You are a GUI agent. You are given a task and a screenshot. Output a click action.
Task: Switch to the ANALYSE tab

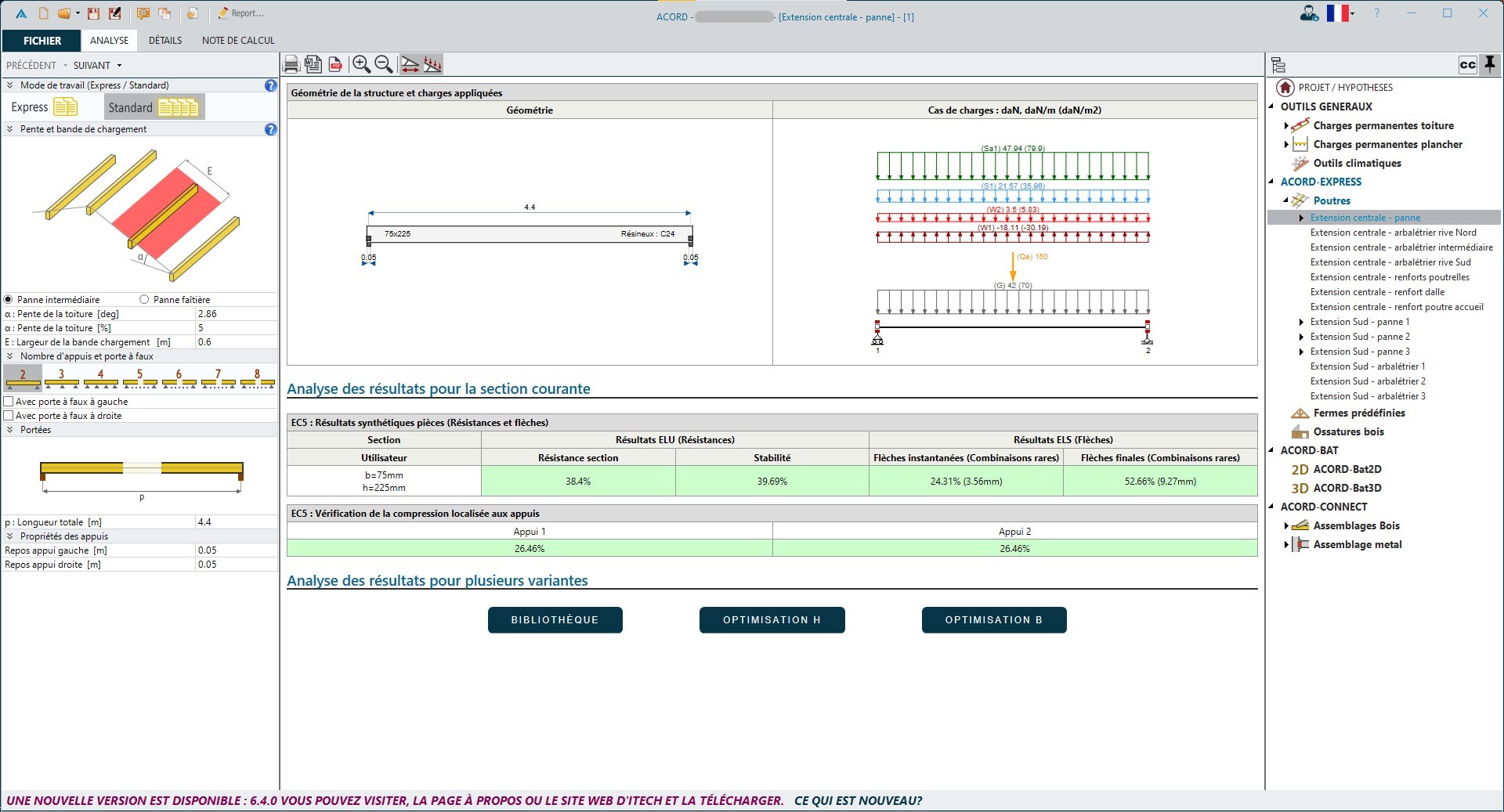(109, 41)
